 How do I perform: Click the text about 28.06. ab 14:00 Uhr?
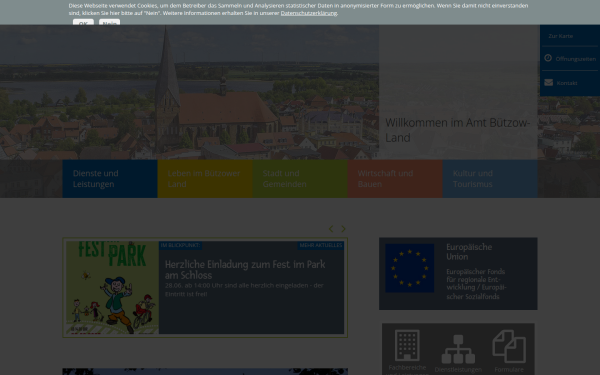click(x=244, y=290)
